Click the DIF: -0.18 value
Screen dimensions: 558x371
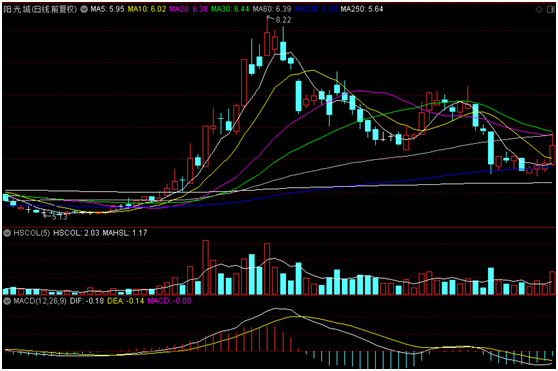click(x=87, y=301)
